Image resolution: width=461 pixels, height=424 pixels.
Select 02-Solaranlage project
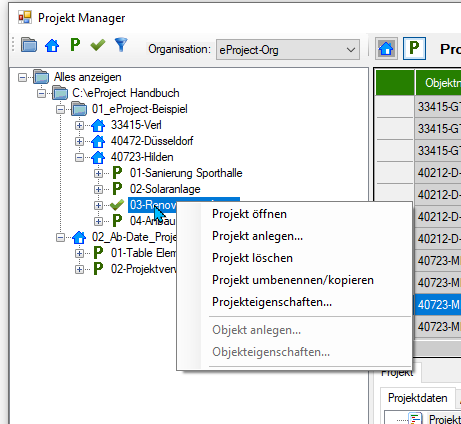point(165,189)
